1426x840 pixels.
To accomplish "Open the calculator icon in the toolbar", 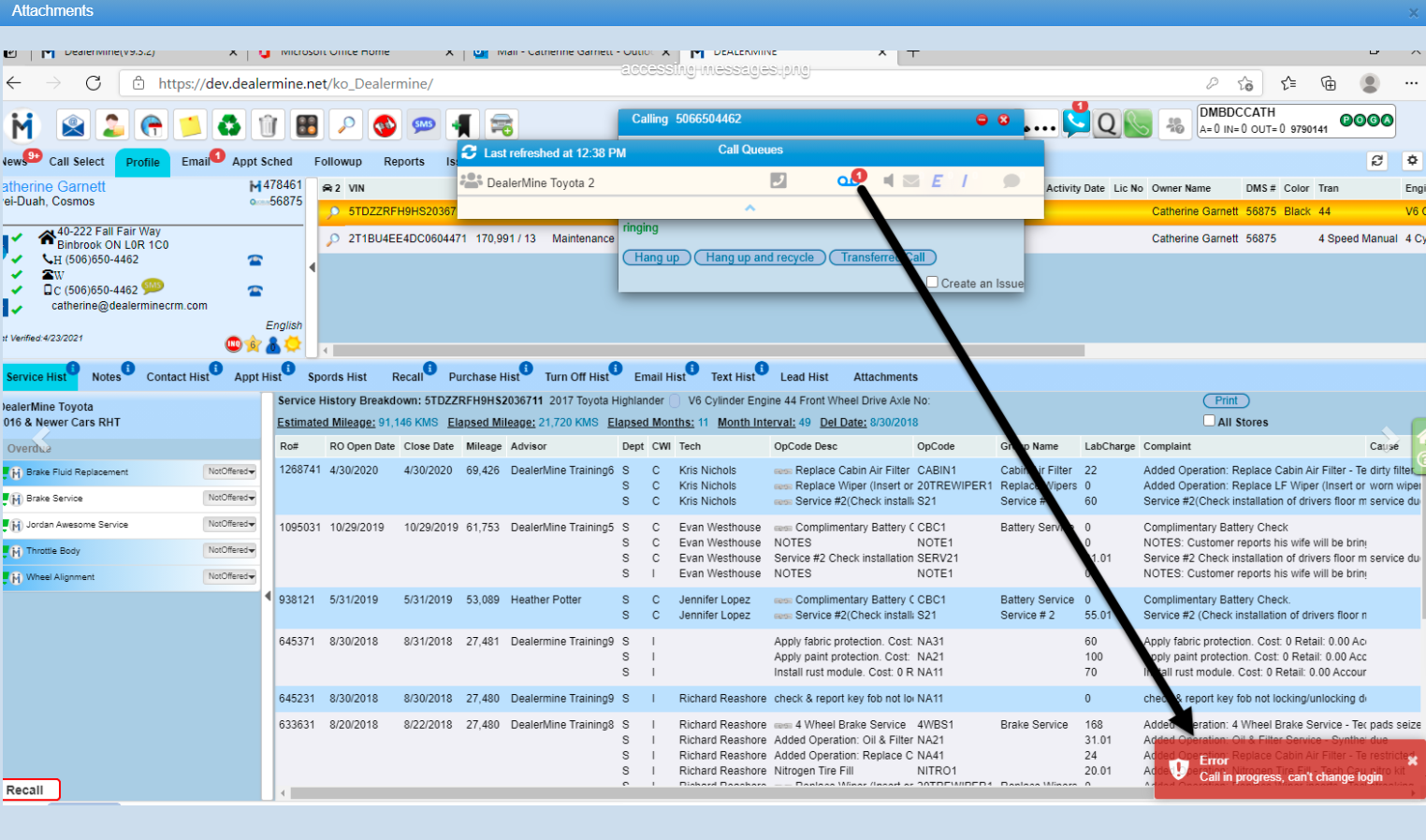I will pyautogui.click(x=307, y=124).
